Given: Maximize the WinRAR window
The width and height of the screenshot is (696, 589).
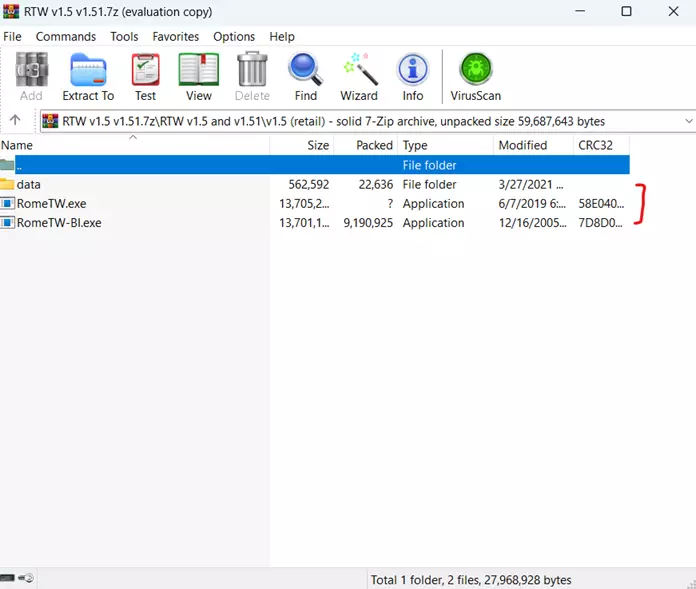Looking at the screenshot, I should (x=626, y=11).
